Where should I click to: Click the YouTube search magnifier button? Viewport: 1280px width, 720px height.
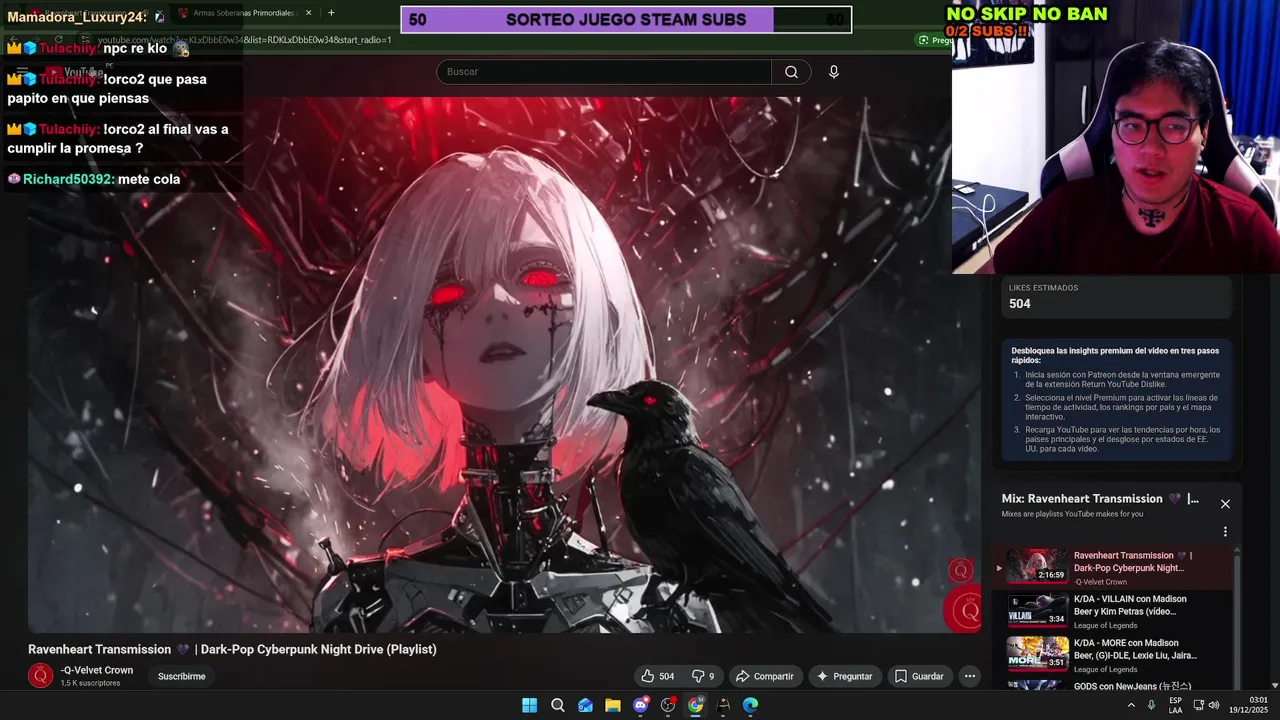tap(791, 72)
